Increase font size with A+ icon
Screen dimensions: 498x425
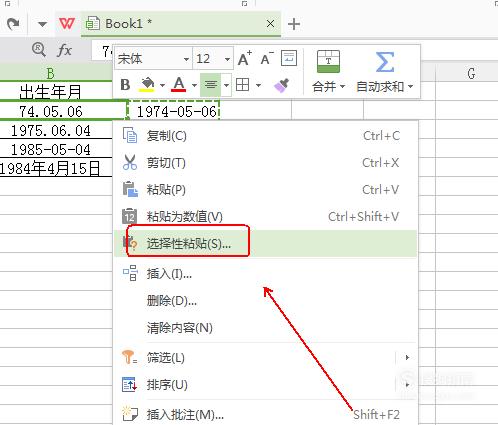pos(245,59)
